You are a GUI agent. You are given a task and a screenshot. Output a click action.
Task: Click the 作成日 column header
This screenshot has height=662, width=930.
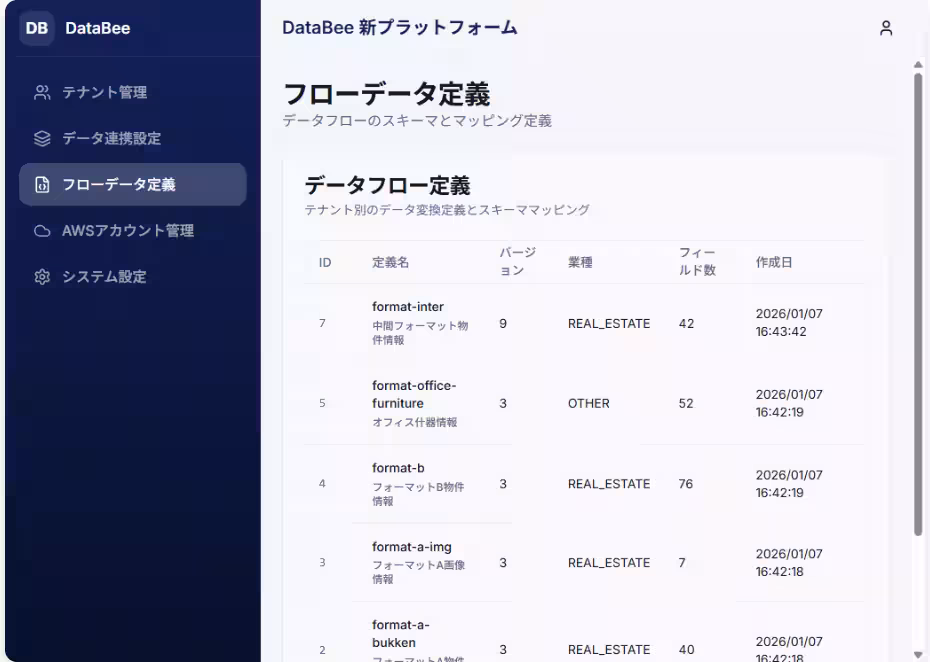coord(774,263)
